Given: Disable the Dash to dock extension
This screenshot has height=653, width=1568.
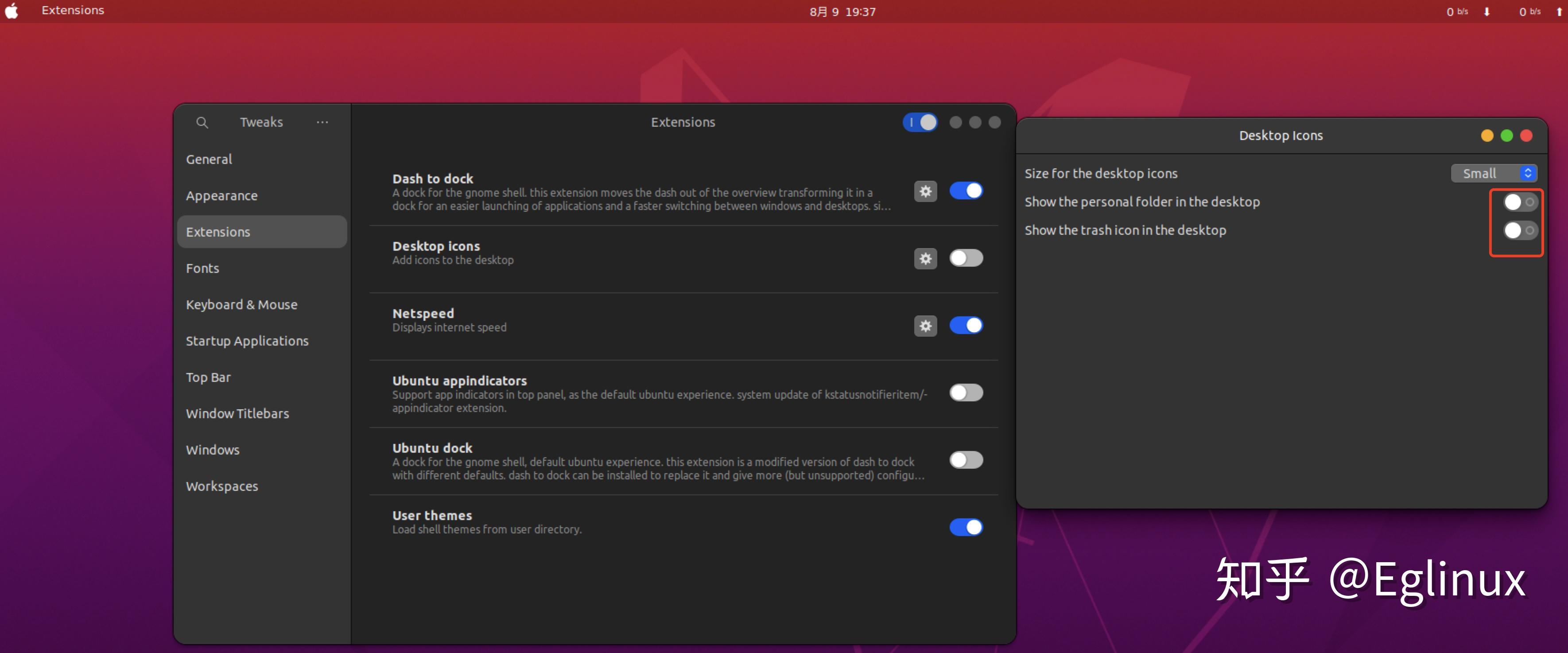Looking at the screenshot, I should click(966, 190).
